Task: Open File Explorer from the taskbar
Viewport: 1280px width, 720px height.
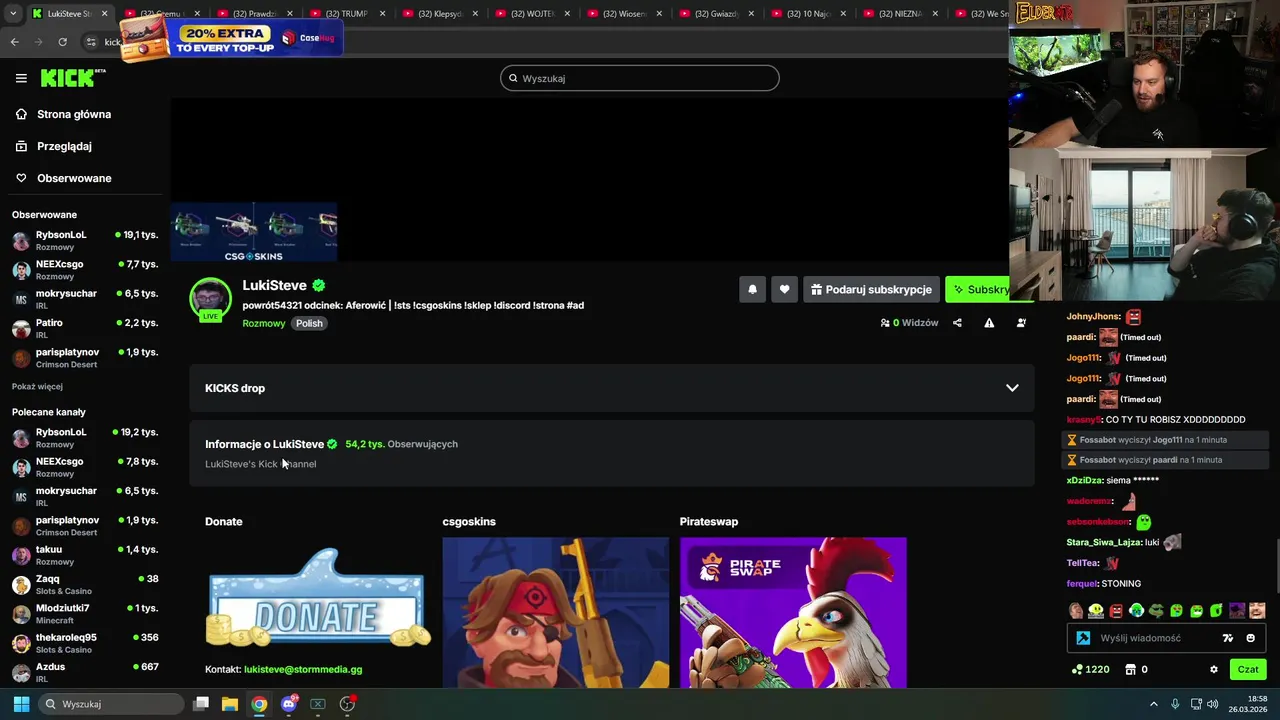Action: [x=230, y=704]
